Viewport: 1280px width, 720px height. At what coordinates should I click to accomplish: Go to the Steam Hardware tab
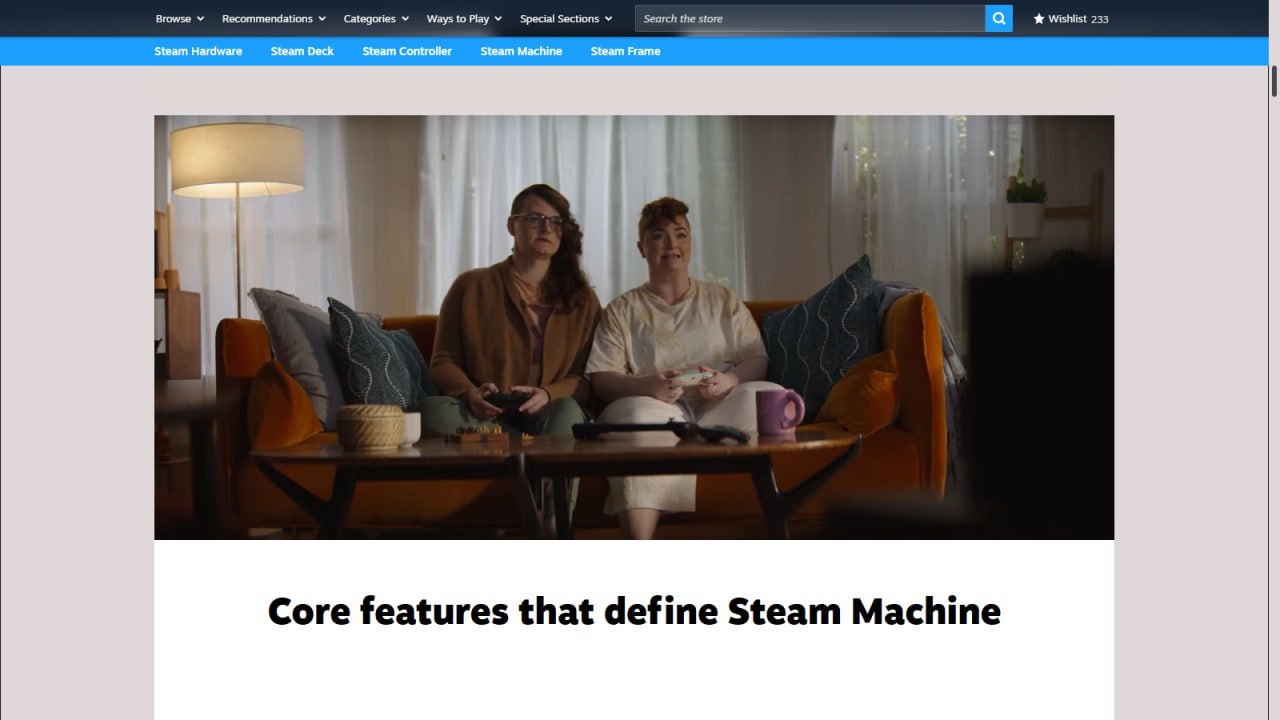[x=198, y=51]
